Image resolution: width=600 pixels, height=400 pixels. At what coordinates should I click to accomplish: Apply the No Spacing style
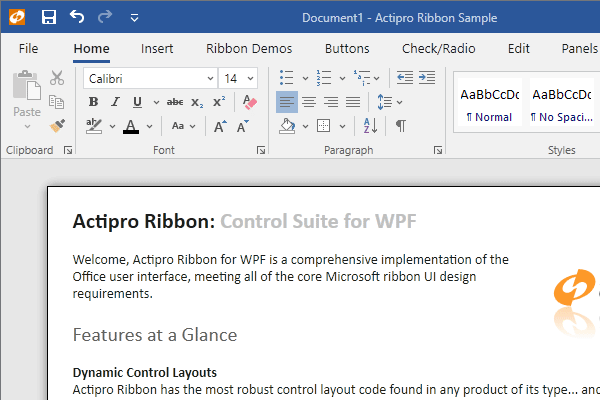[x=562, y=102]
